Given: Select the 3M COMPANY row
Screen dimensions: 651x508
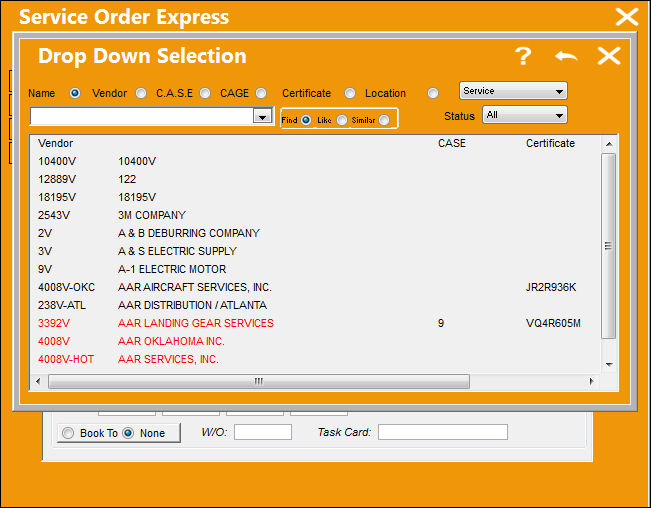Looking at the screenshot, I should (x=316, y=215).
